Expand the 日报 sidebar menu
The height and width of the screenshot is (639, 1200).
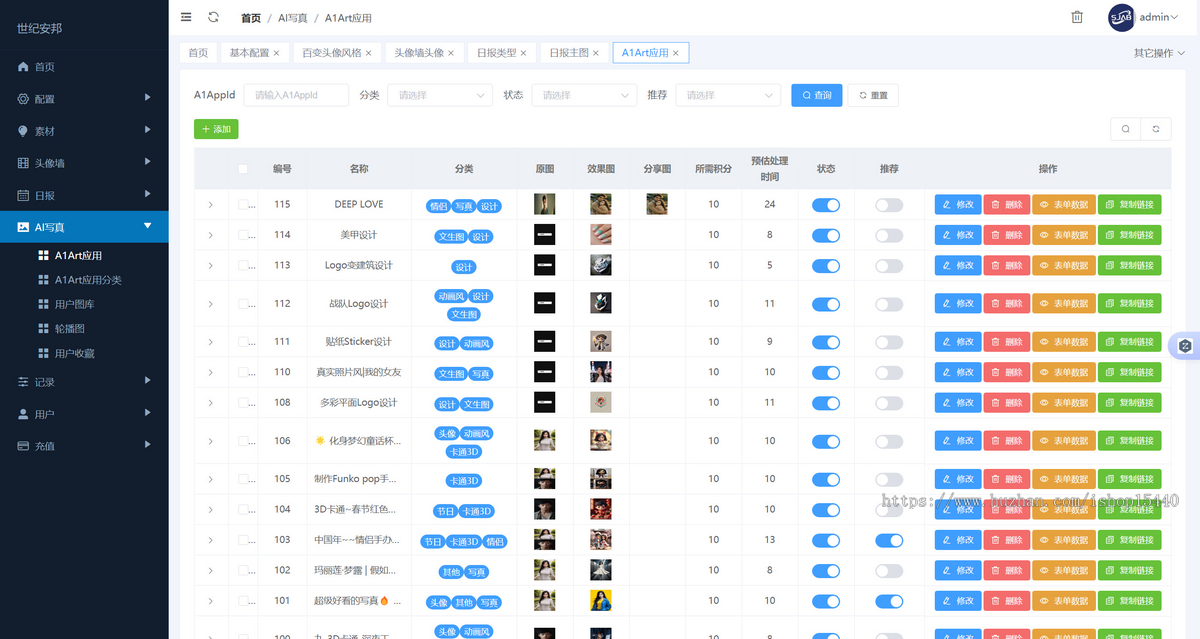(x=84, y=195)
